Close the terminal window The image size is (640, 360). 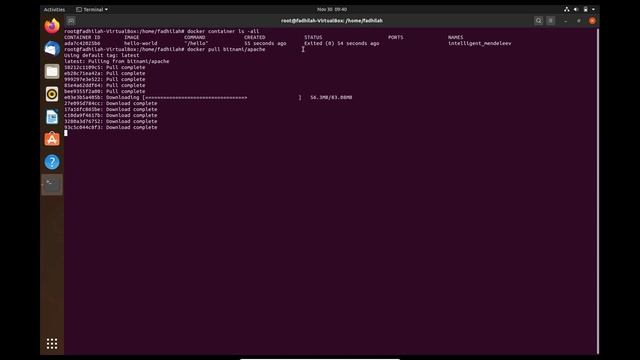592,20
